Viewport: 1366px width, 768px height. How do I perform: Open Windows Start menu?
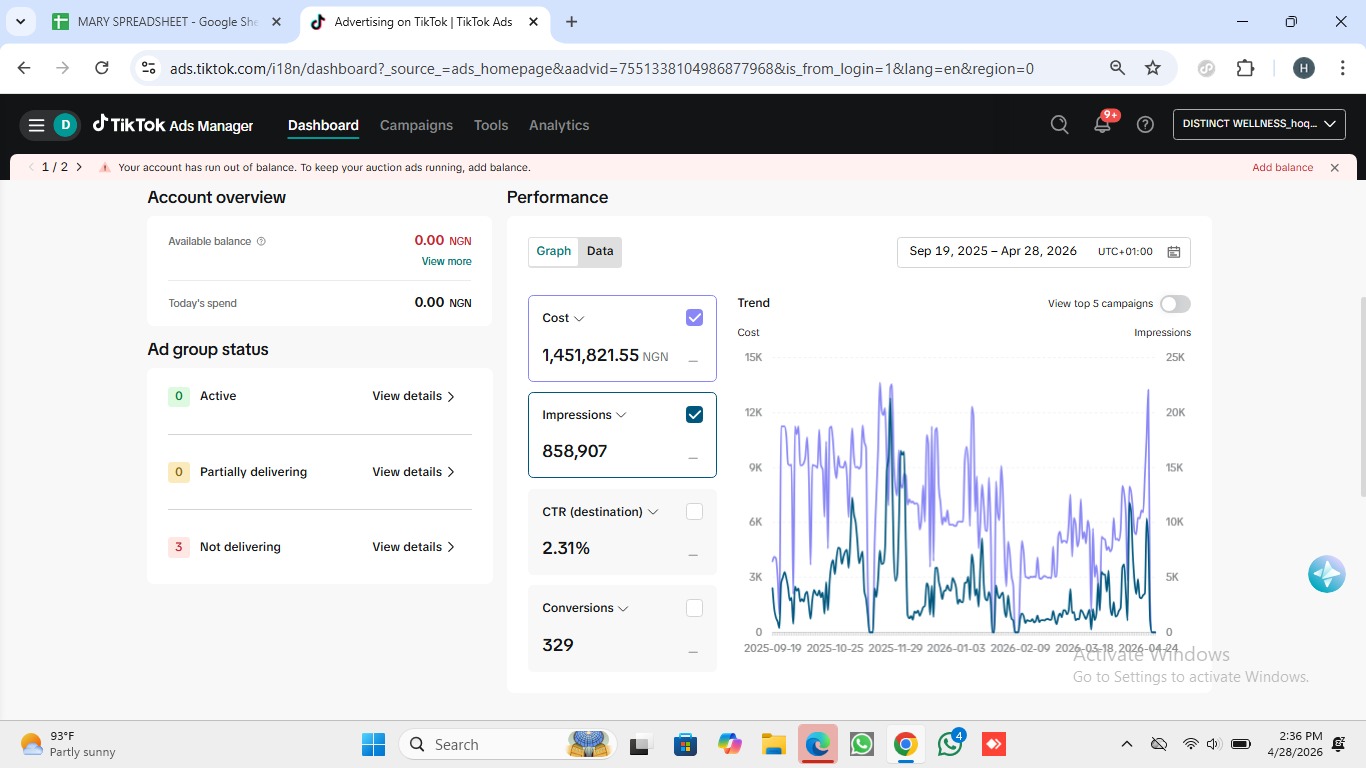[373, 744]
